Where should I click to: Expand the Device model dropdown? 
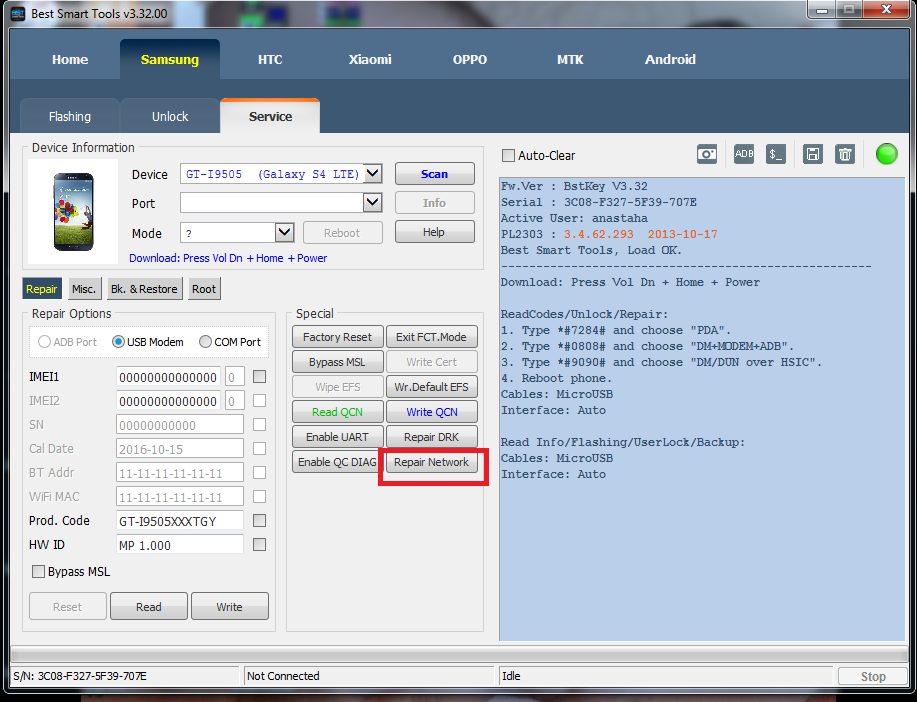point(373,174)
